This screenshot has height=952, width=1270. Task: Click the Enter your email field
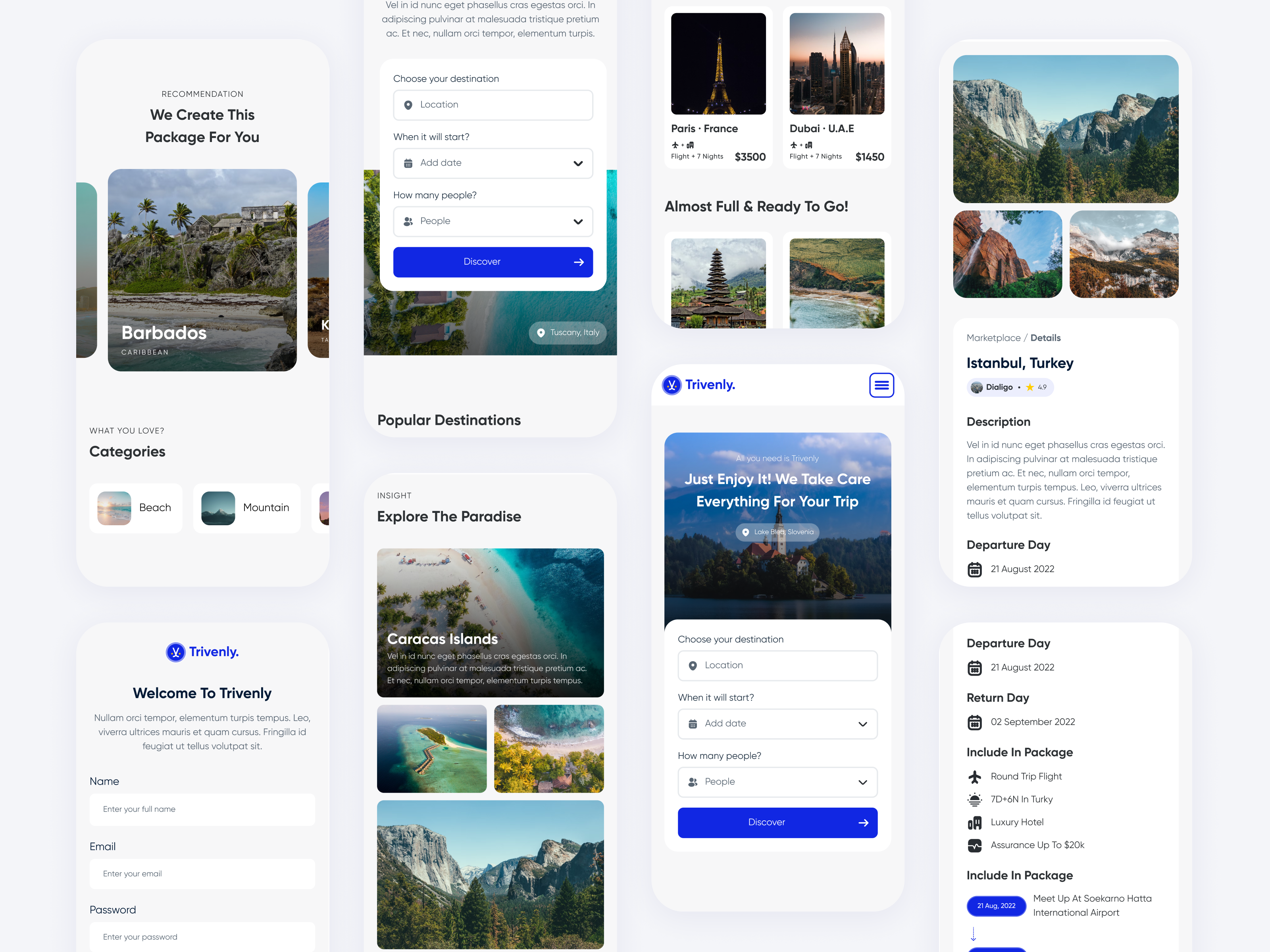(x=202, y=874)
